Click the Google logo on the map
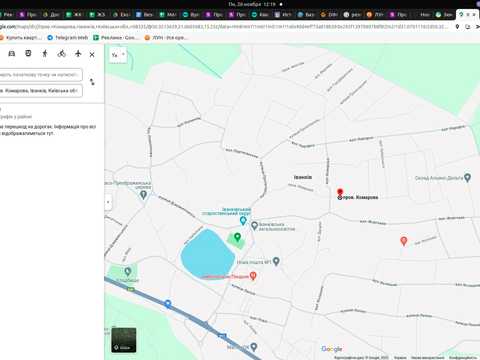This screenshot has height=360, width=480. 332,349
